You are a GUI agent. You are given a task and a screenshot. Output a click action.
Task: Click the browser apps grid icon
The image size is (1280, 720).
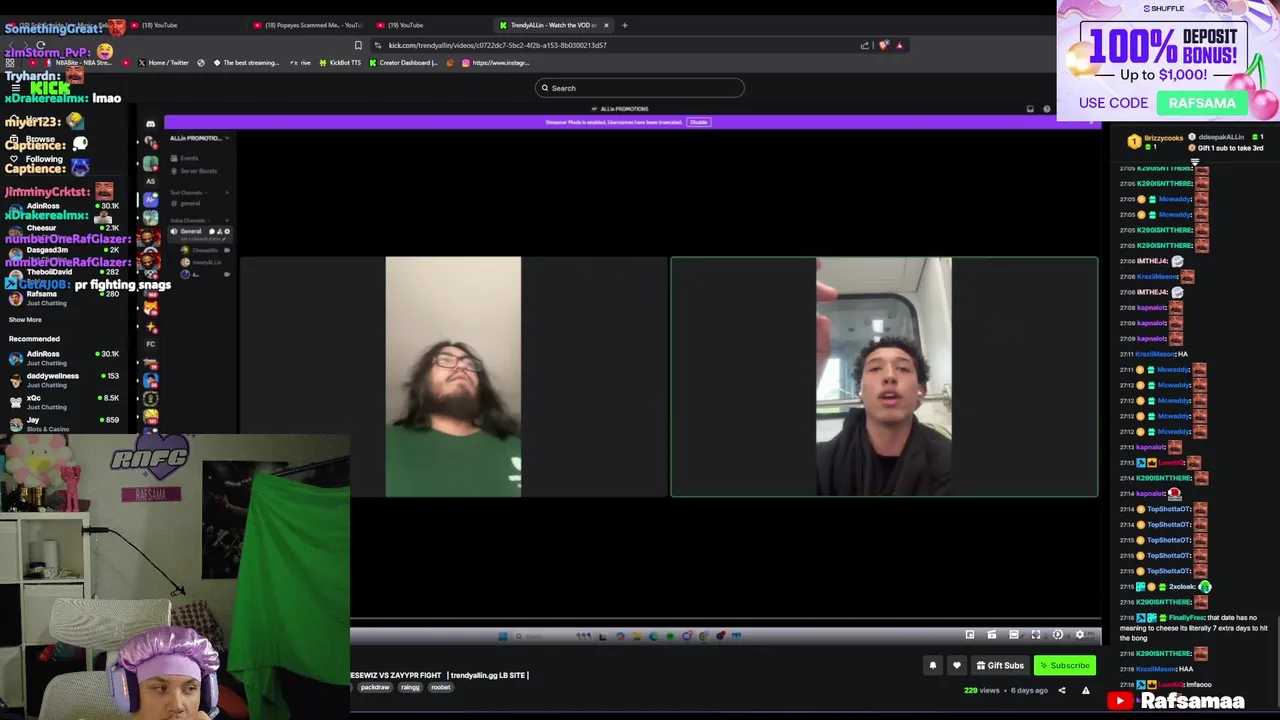click(10, 63)
